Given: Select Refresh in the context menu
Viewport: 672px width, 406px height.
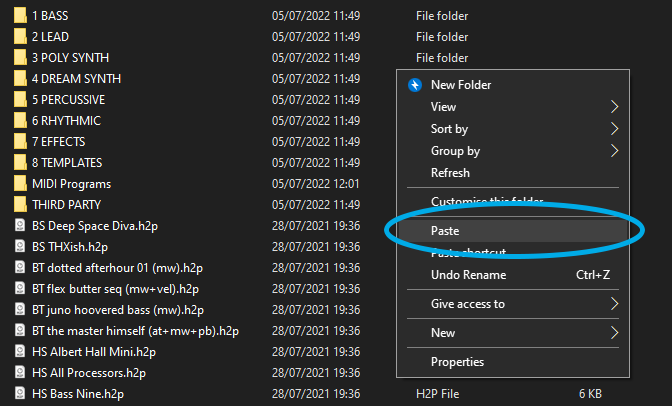Looking at the screenshot, I should coord(450,173).
